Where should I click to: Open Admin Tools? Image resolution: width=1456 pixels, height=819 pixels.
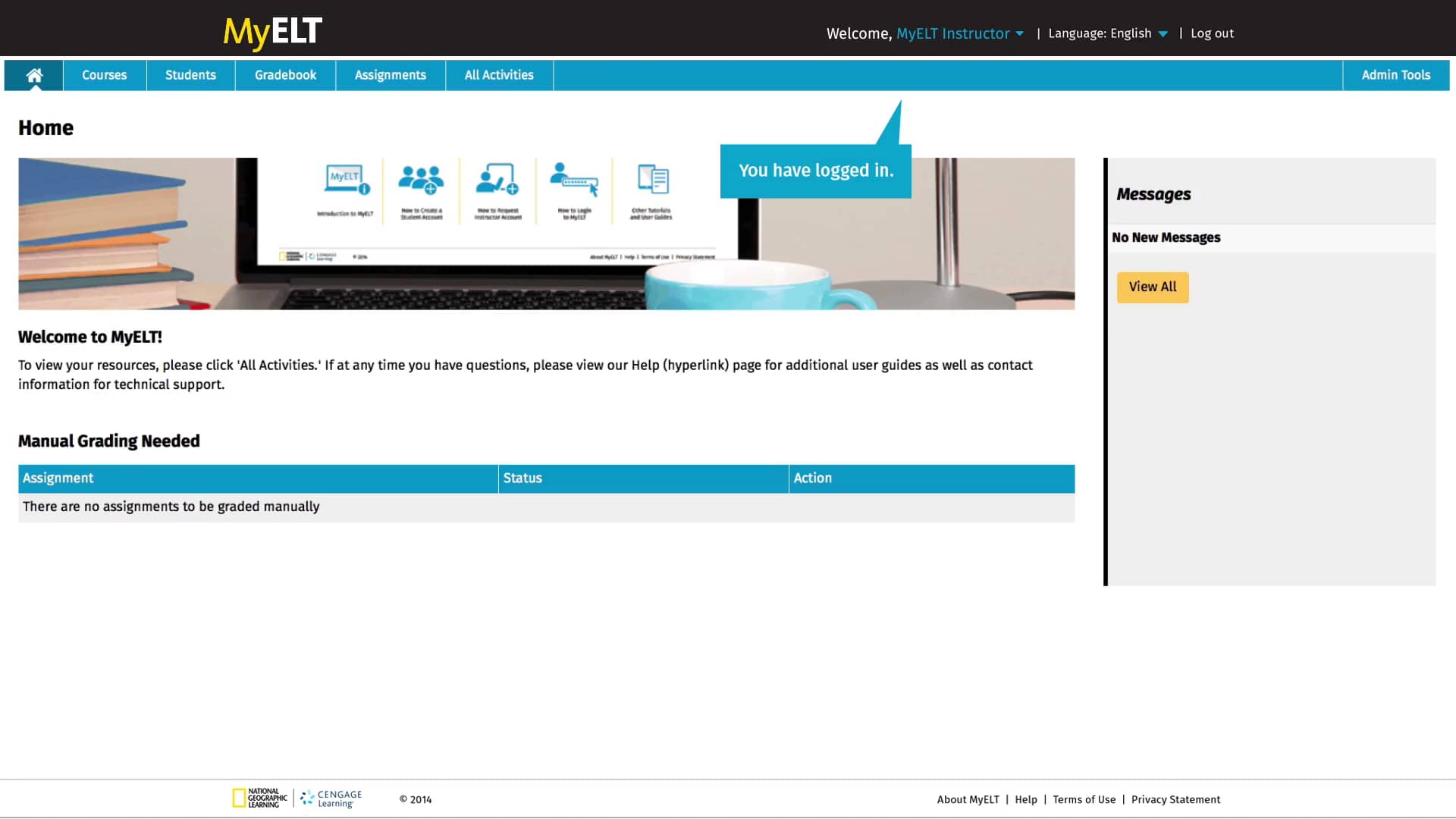pos(1395,75)
